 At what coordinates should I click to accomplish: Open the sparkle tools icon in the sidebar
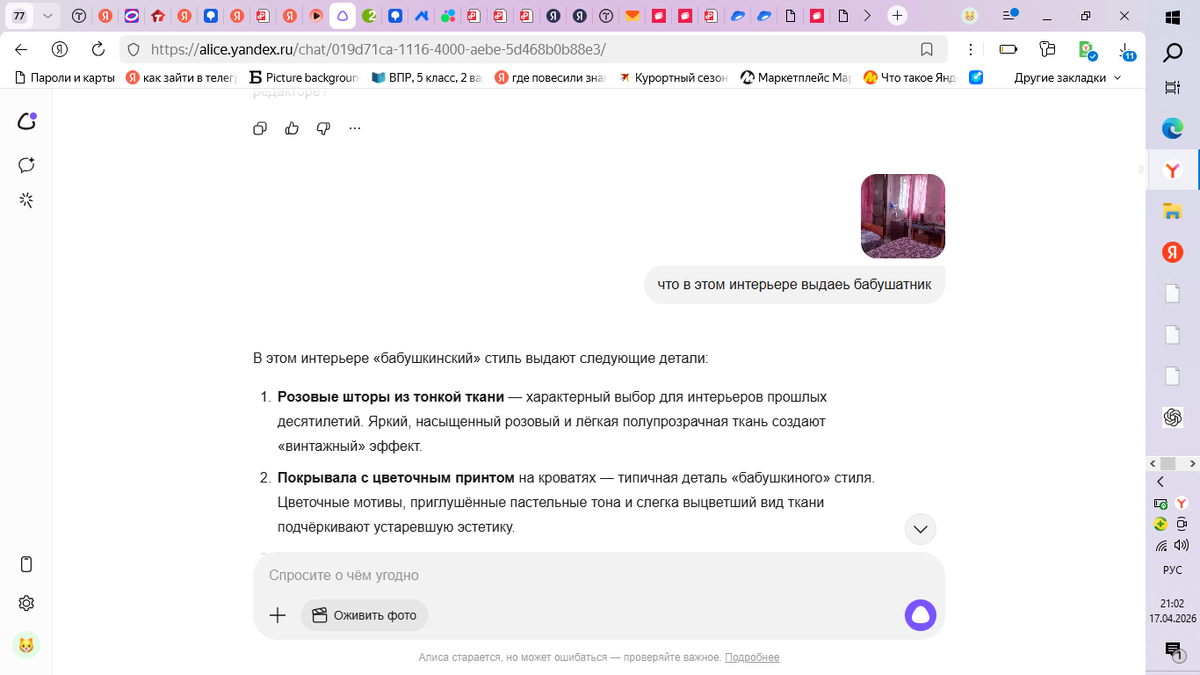pos(27,200)
